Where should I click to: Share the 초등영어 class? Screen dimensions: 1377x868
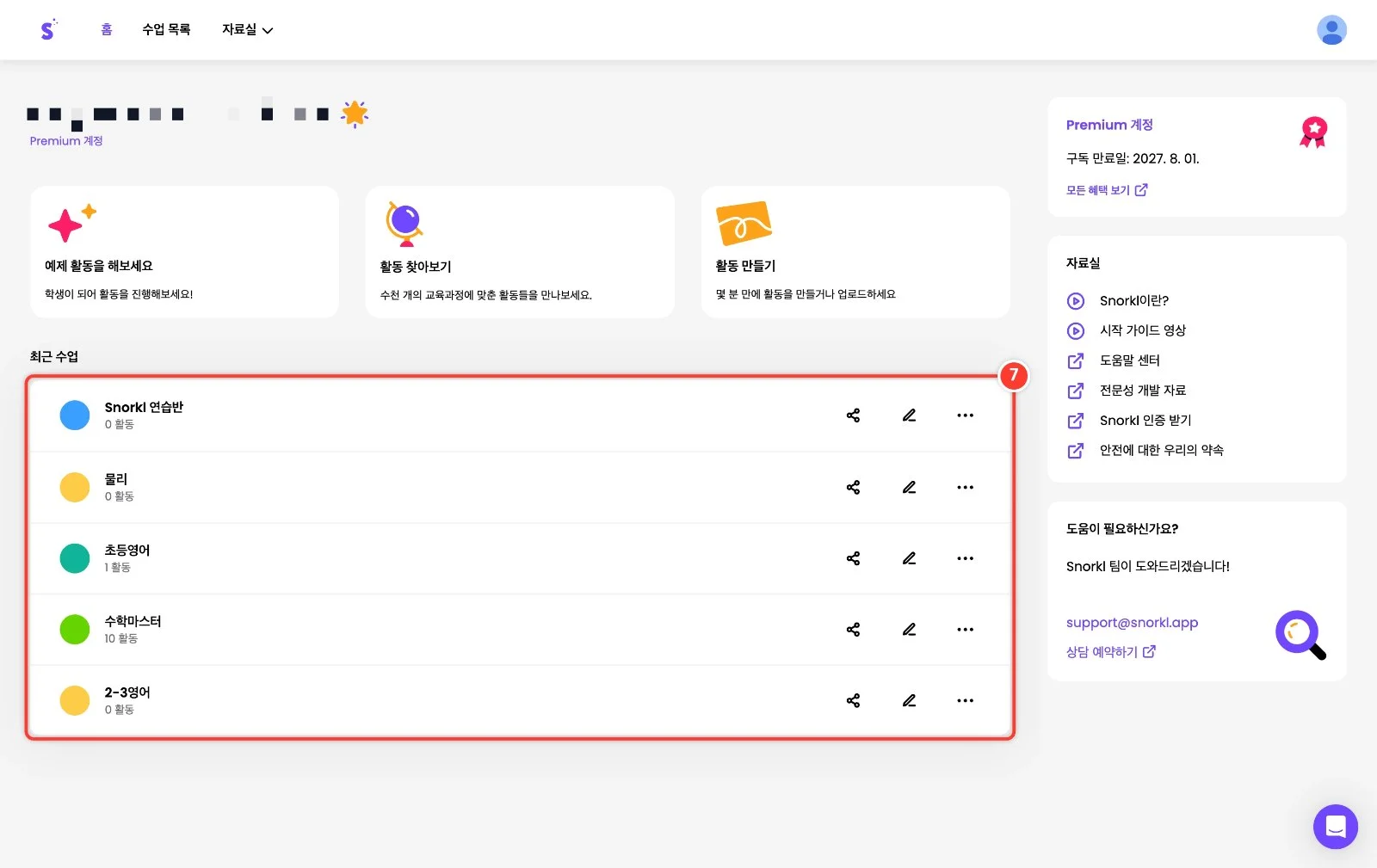(853, 558)
